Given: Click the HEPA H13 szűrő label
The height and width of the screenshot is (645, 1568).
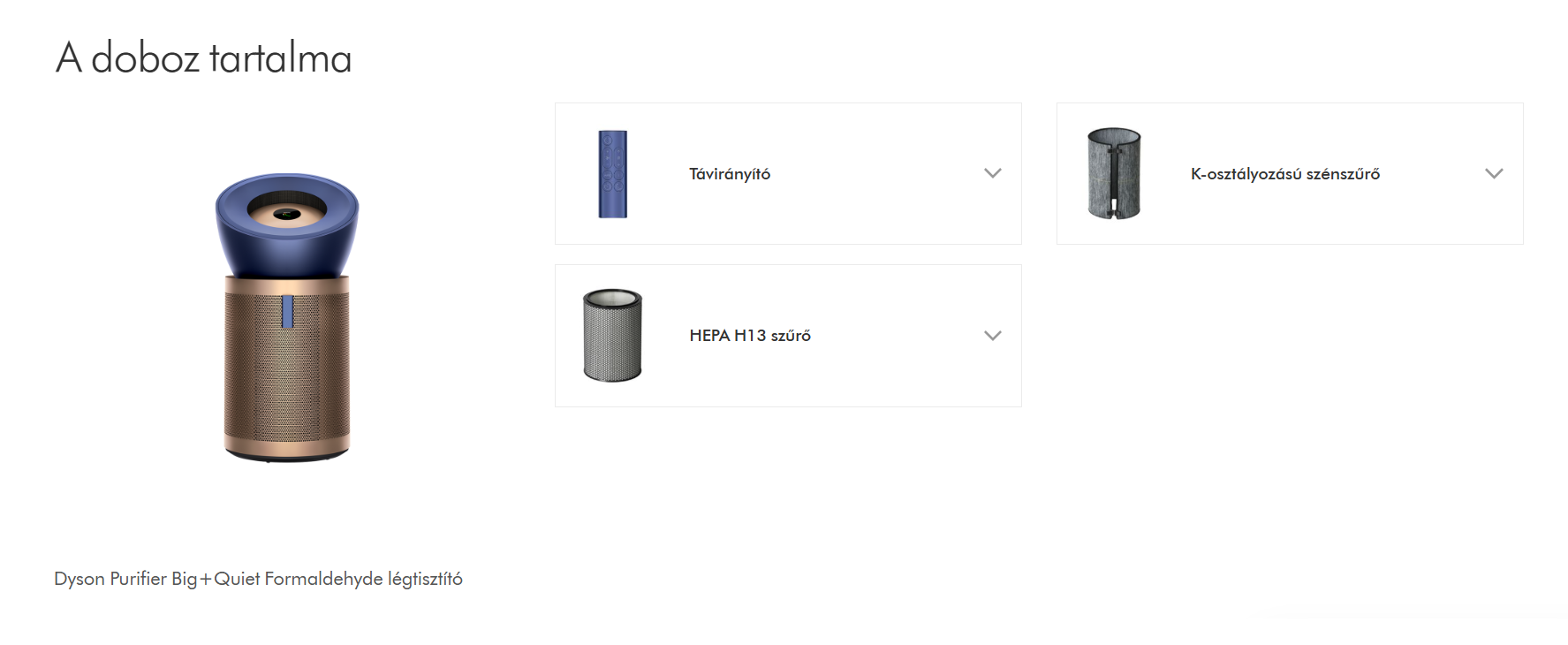Looking at the screenshot, I should (750, 336).
